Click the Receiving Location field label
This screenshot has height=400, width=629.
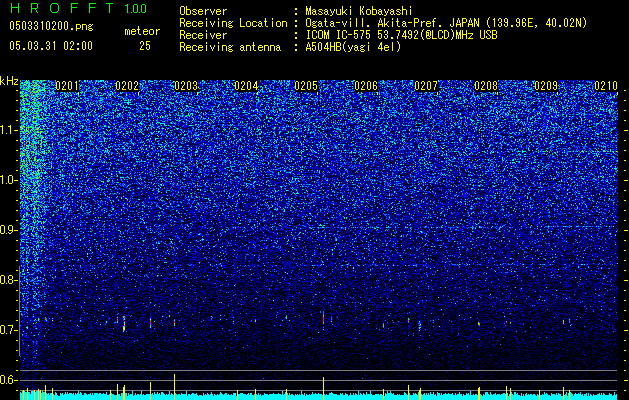coord(233,23)
